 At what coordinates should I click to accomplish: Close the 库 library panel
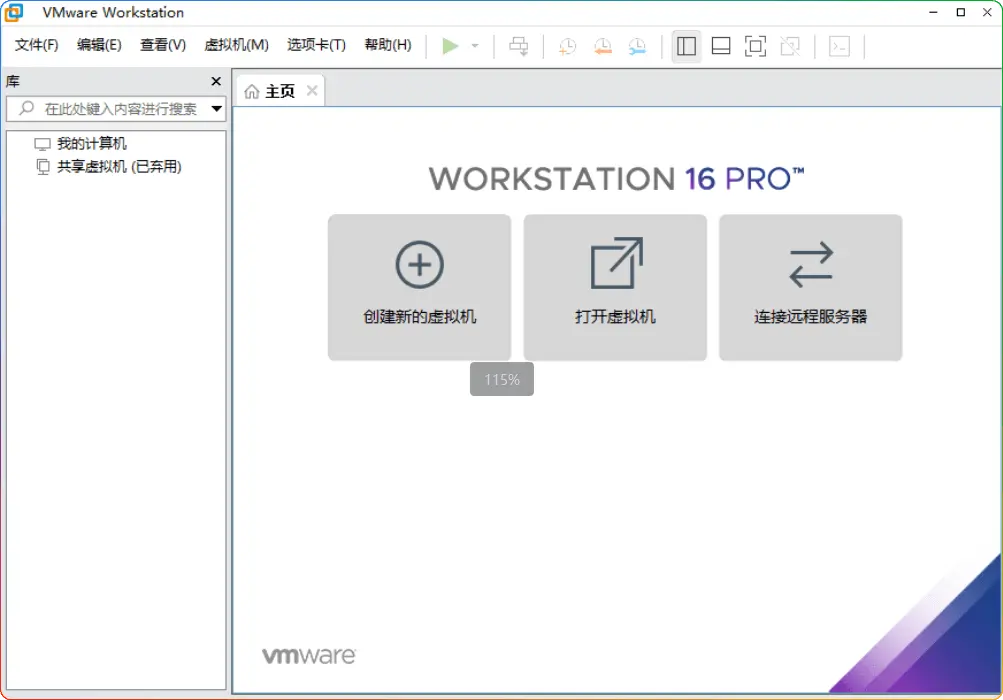pyautogui.click(x=216, y=81)
